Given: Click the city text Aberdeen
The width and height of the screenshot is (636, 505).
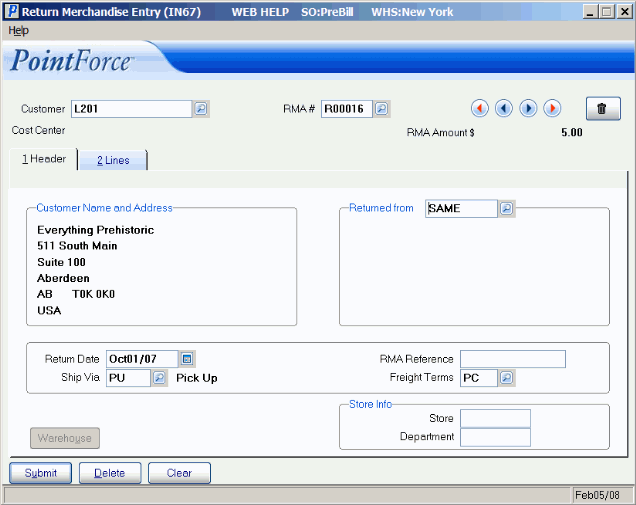Looking at the screenshot, I should click(x=63, y=278).
